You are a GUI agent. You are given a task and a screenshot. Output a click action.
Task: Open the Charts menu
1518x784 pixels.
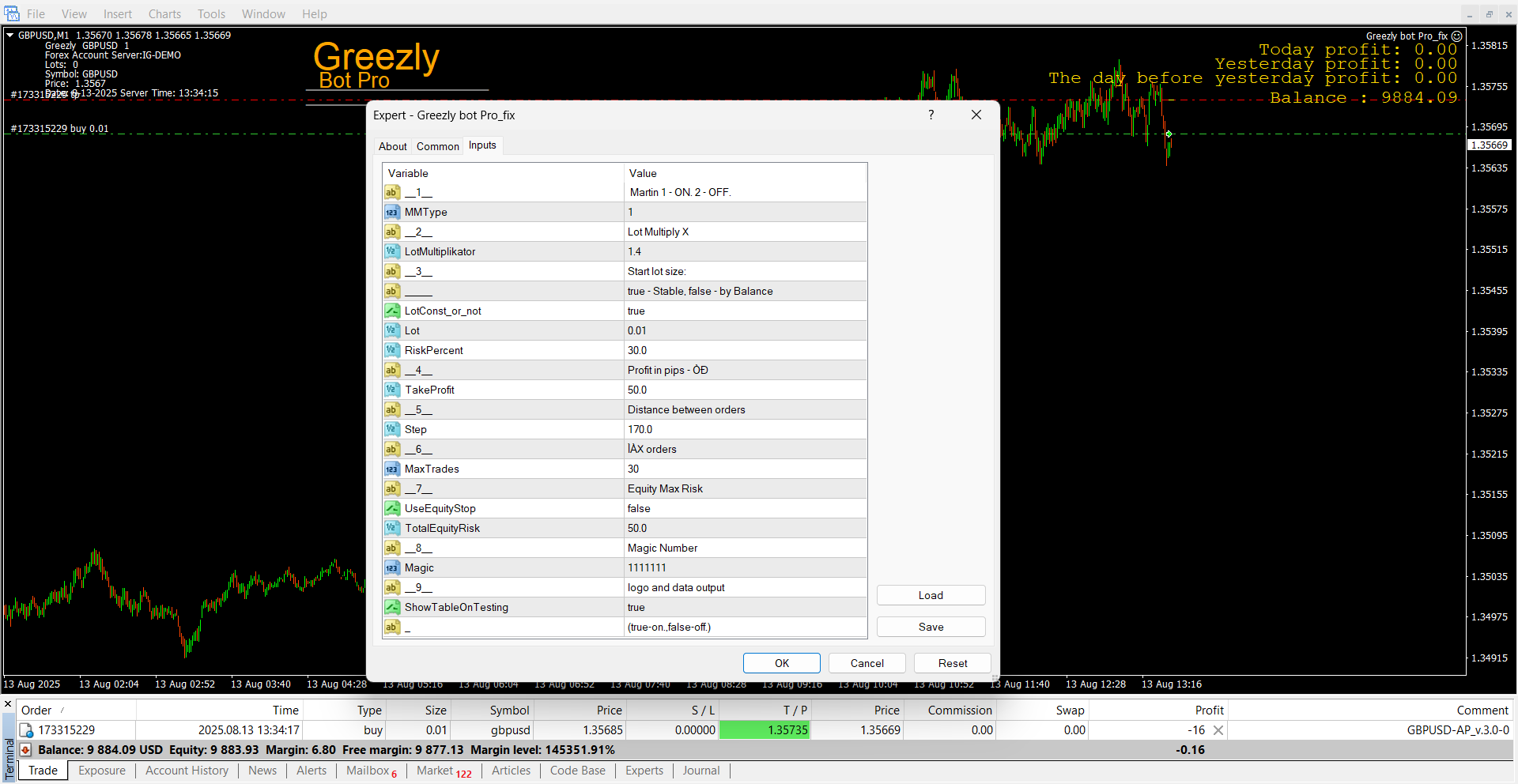coord(164,13)
